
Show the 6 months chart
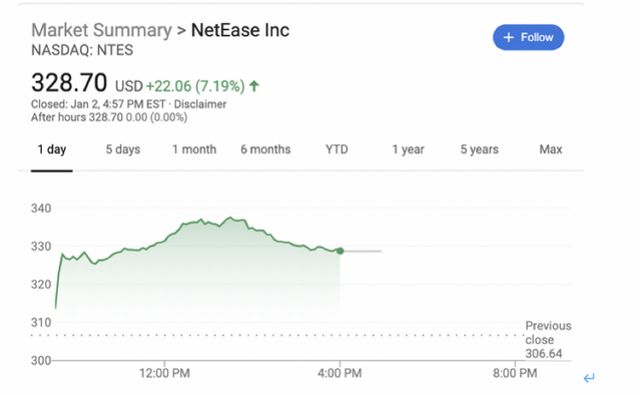click(266, 149)
